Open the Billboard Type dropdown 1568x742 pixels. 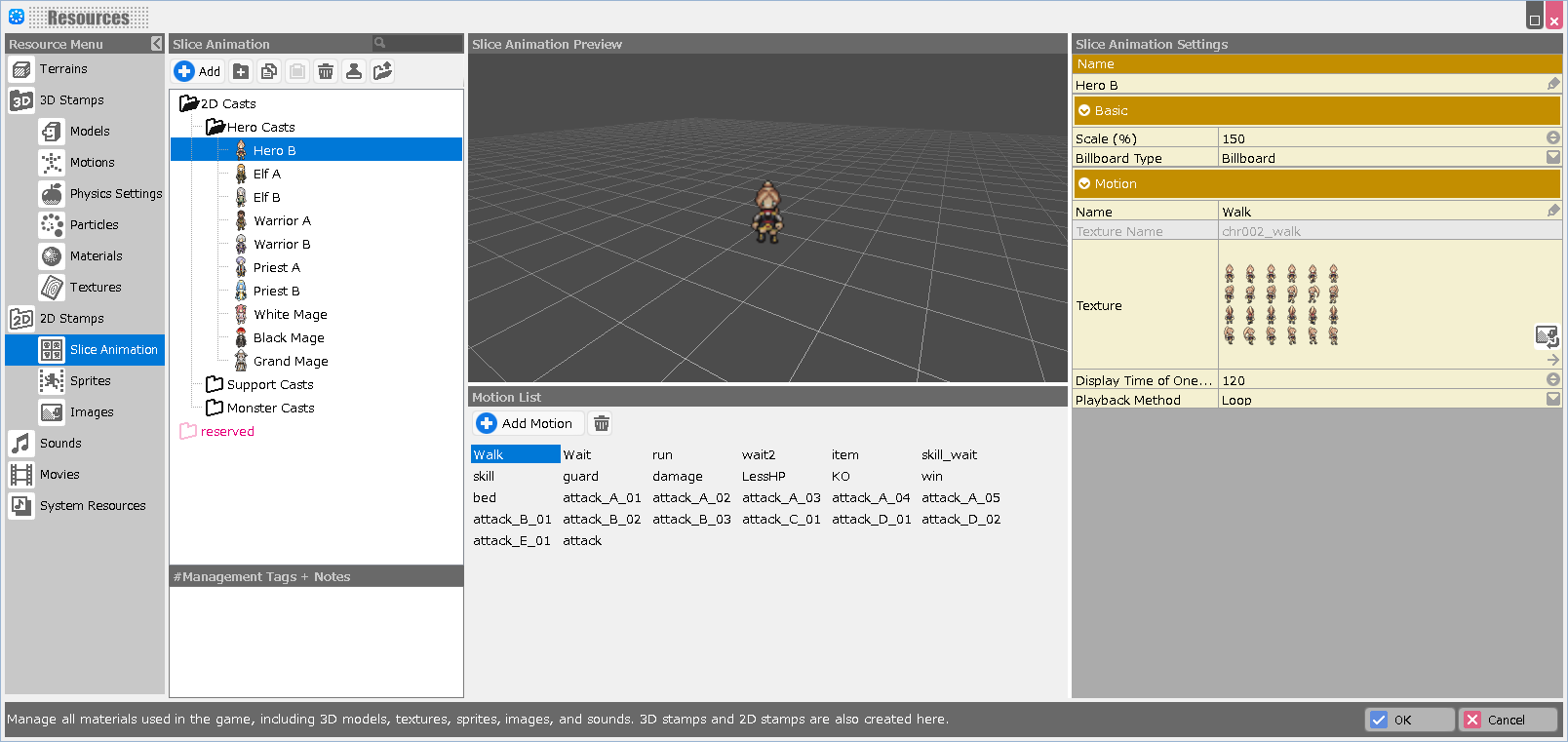[1553, 158]
